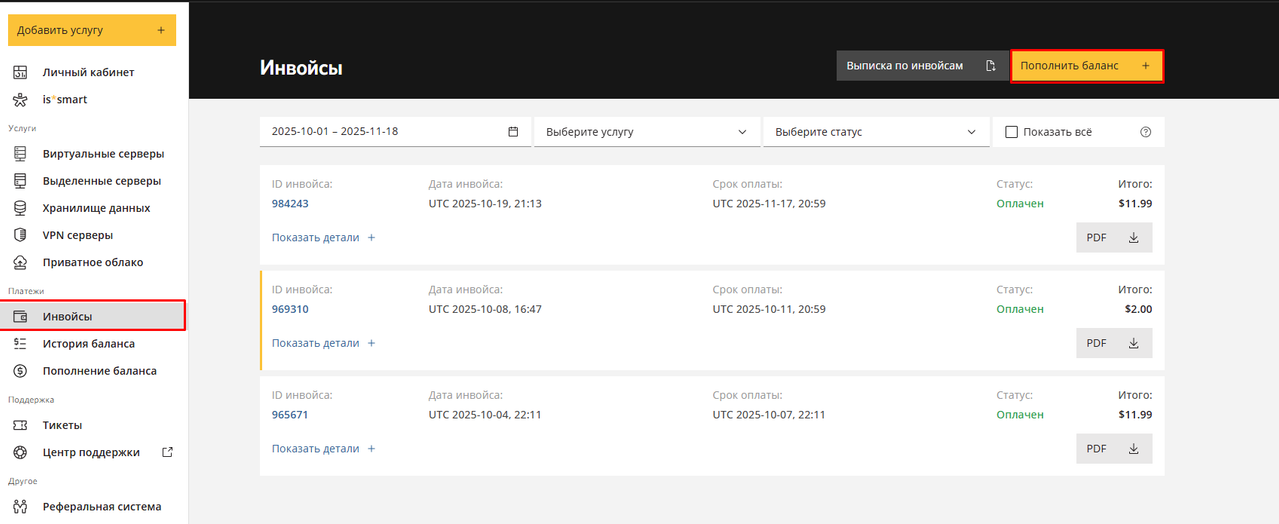
Task: Click the document icon in Выписка по инвойсам
Action: click(990, 66)
